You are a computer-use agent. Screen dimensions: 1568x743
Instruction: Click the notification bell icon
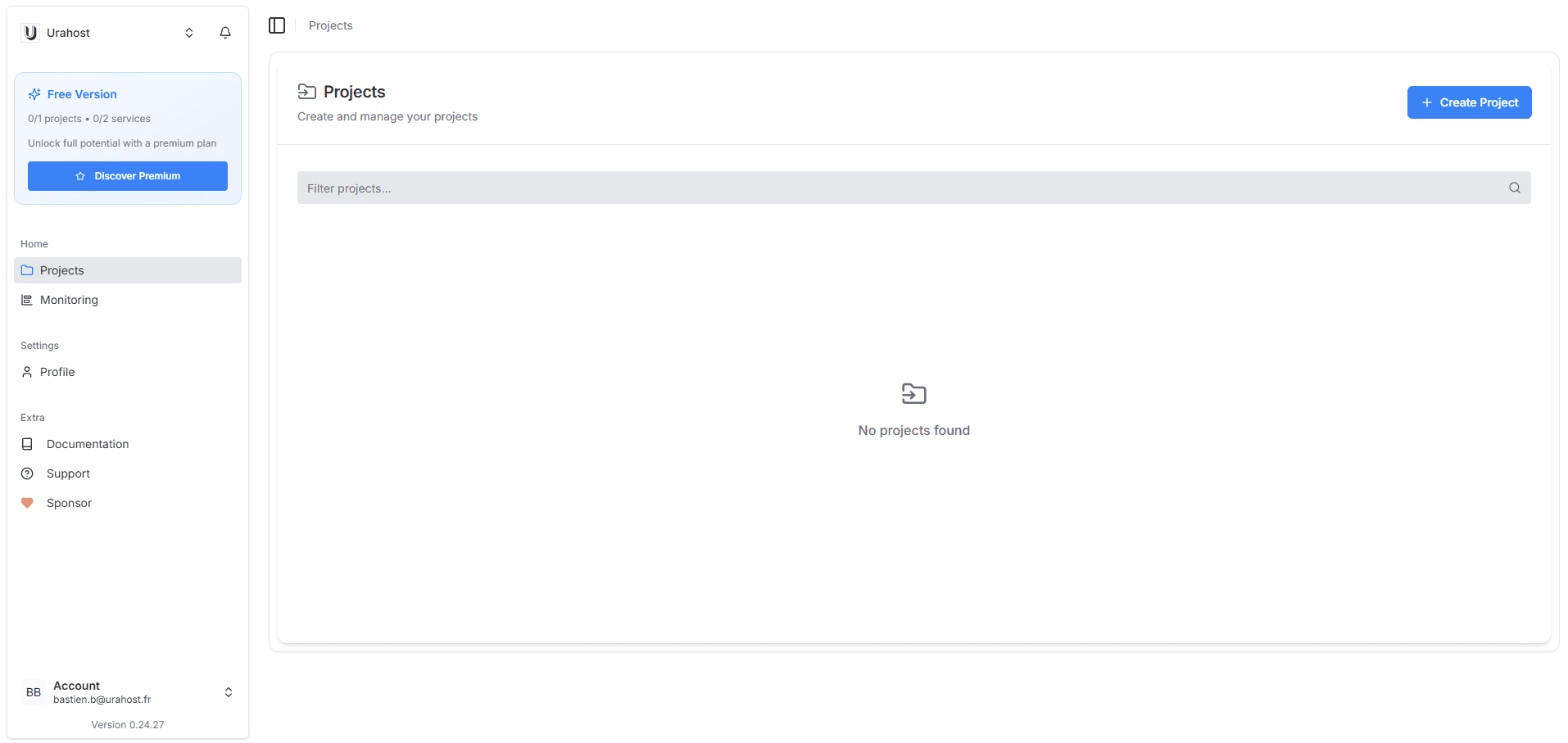point(225,33)
